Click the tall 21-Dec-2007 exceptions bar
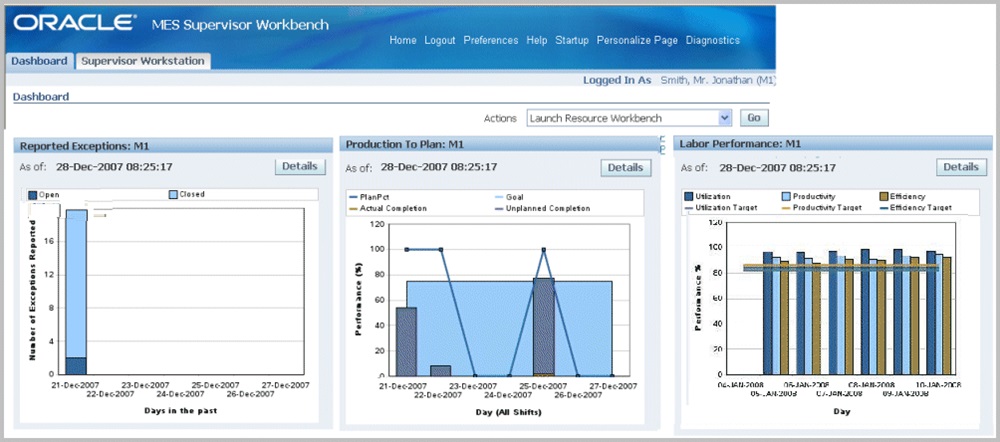The width and height of the screenshot is (1000, 442). click(x=76, y=290)
